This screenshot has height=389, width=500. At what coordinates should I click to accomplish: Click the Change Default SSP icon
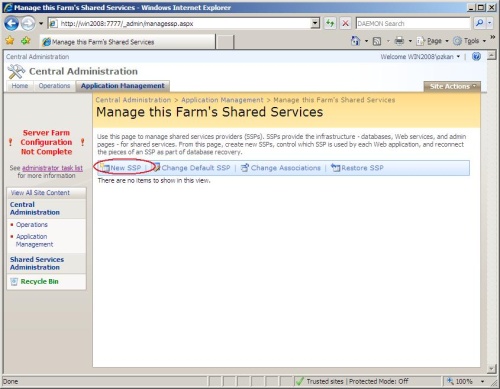[x=156, y=168]
